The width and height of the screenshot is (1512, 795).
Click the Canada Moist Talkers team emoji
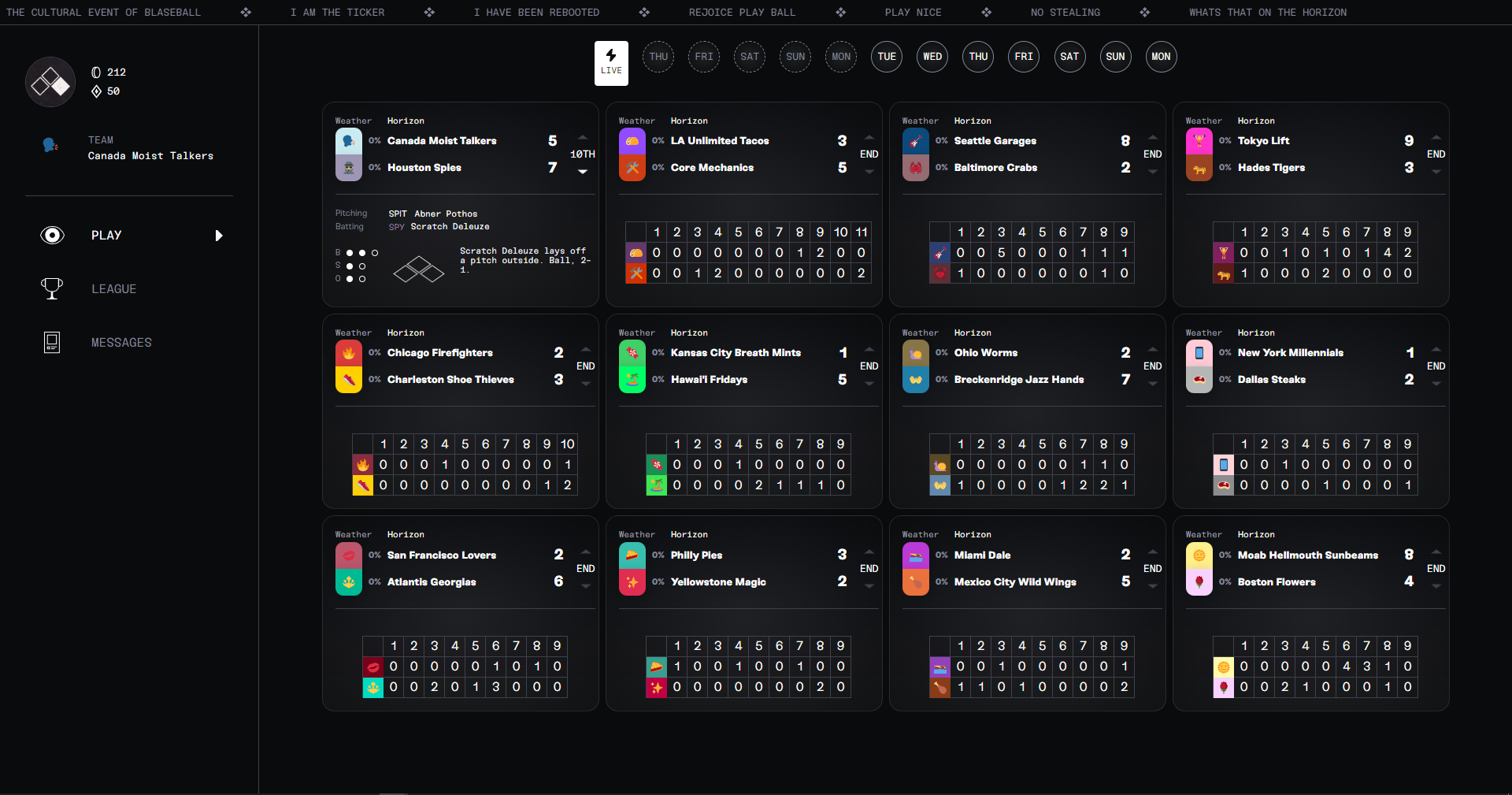tap(348, 141)
